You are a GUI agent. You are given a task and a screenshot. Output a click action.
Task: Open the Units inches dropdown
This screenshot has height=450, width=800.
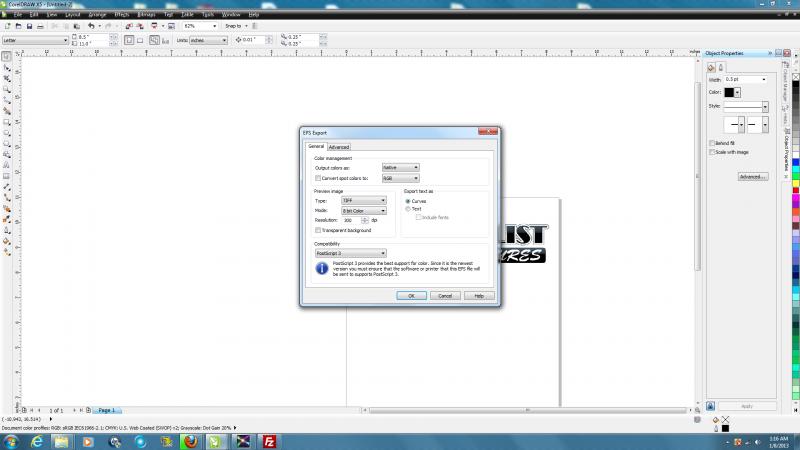tap(208, 40)
